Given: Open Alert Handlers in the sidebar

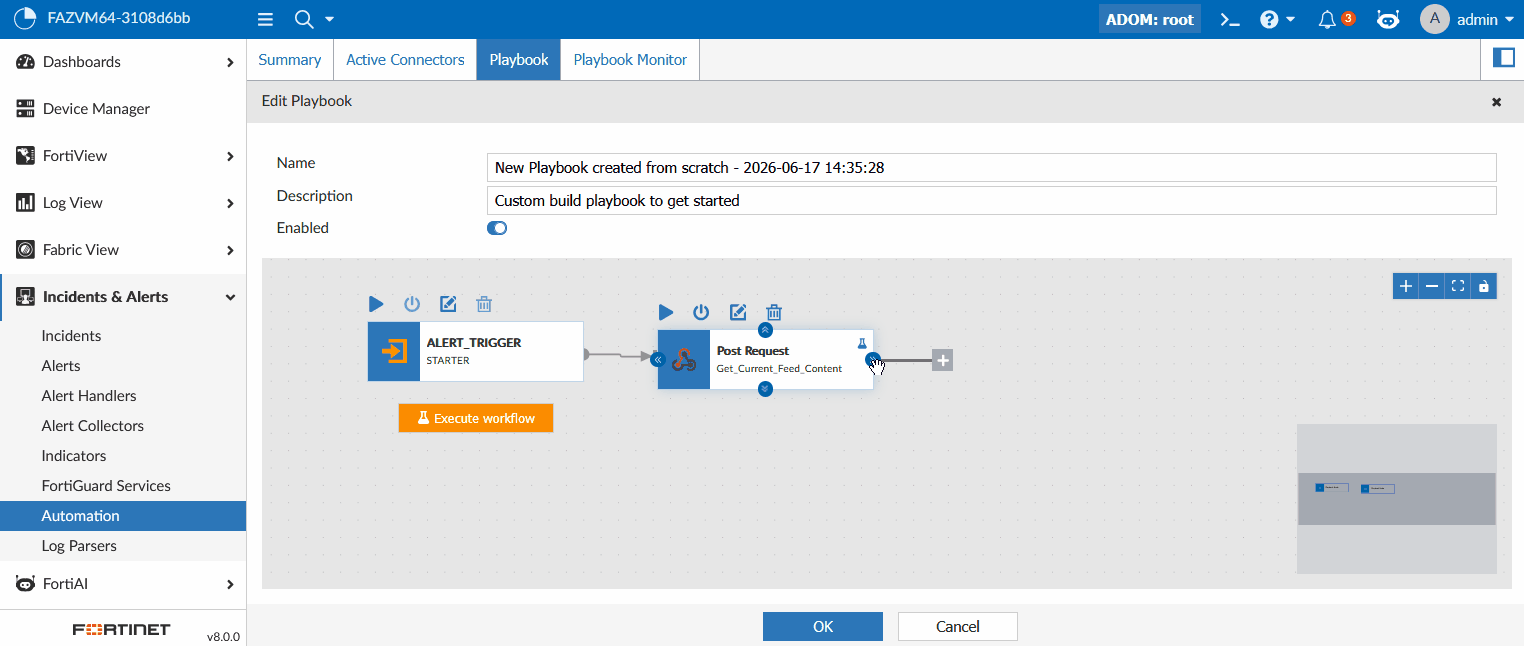Looking at the screenshot, I should (x=89, y=396).
